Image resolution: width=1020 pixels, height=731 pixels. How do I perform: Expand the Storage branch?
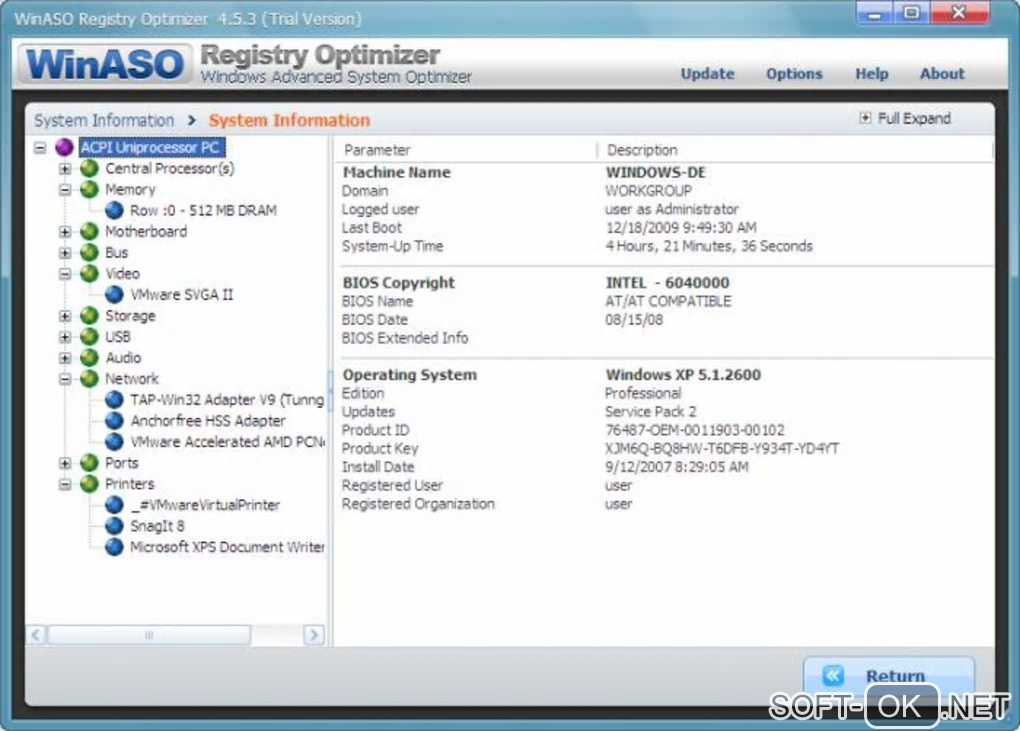[65, 315]
